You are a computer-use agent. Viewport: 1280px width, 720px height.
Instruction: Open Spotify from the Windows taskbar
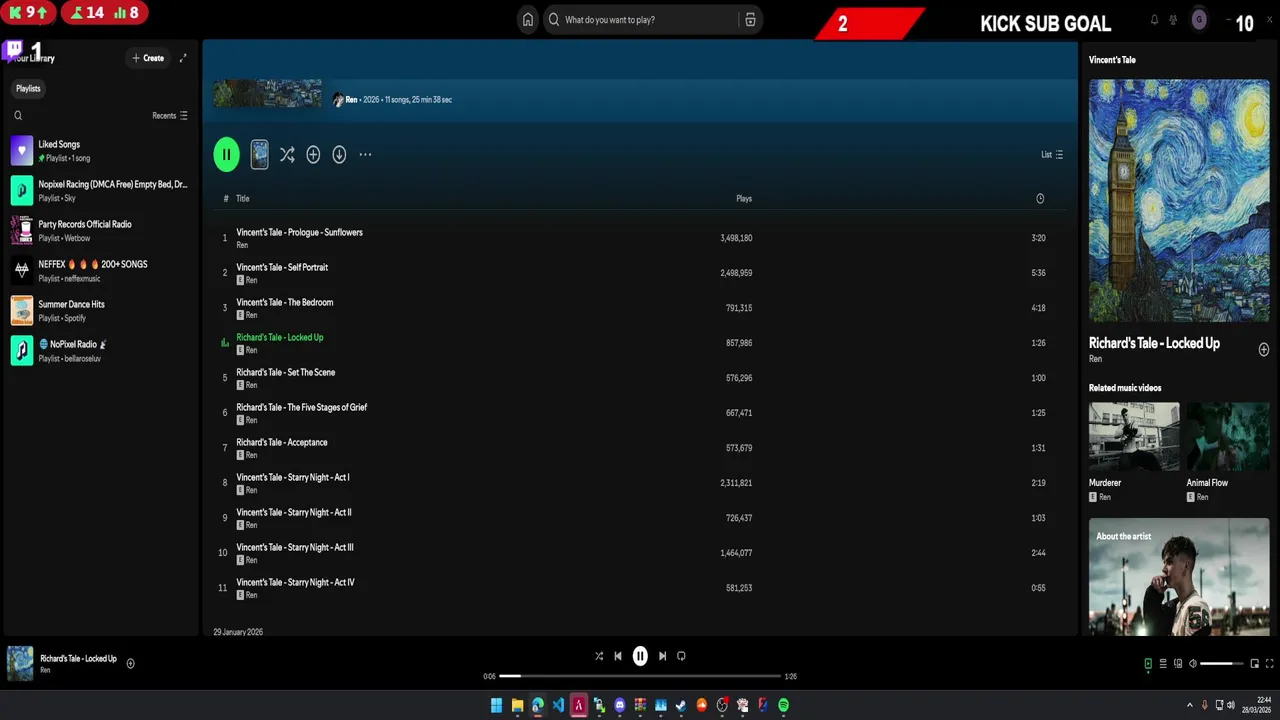coord(783,705)
